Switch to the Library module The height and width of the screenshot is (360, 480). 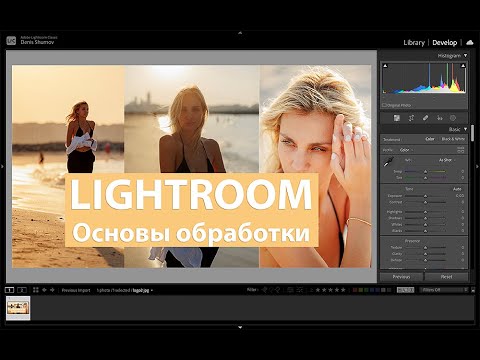(x=414, y=43)
